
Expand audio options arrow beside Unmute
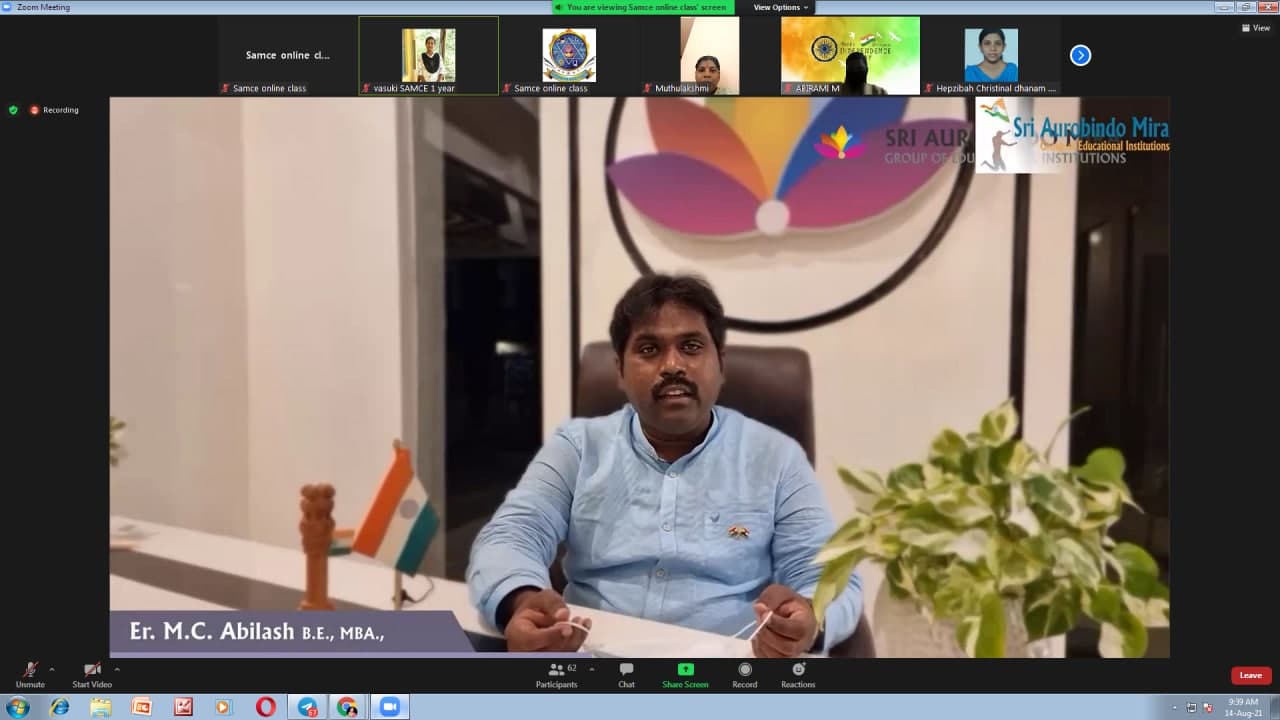[52, 669]
